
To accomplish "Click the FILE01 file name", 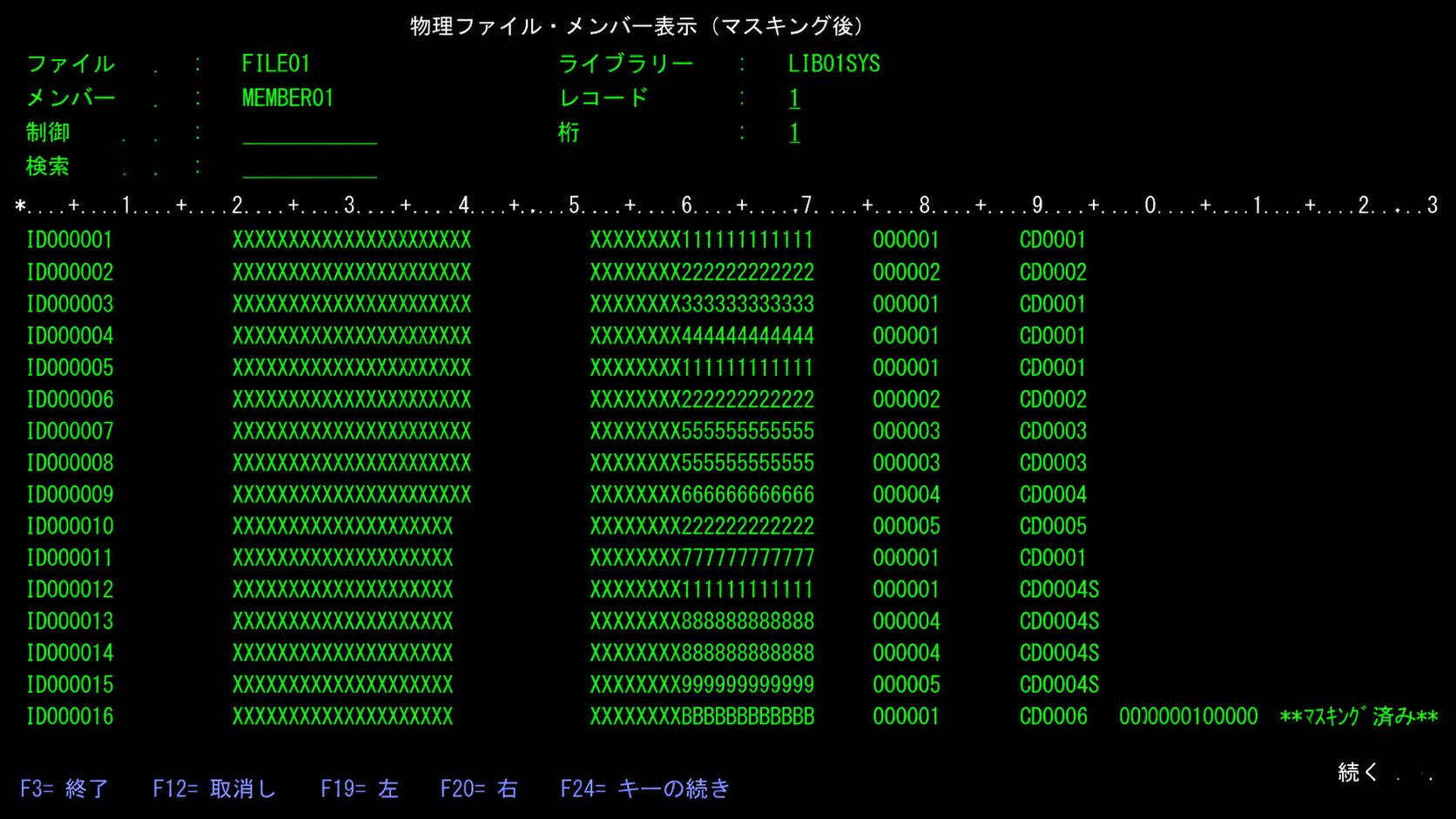I will (276, 64).
